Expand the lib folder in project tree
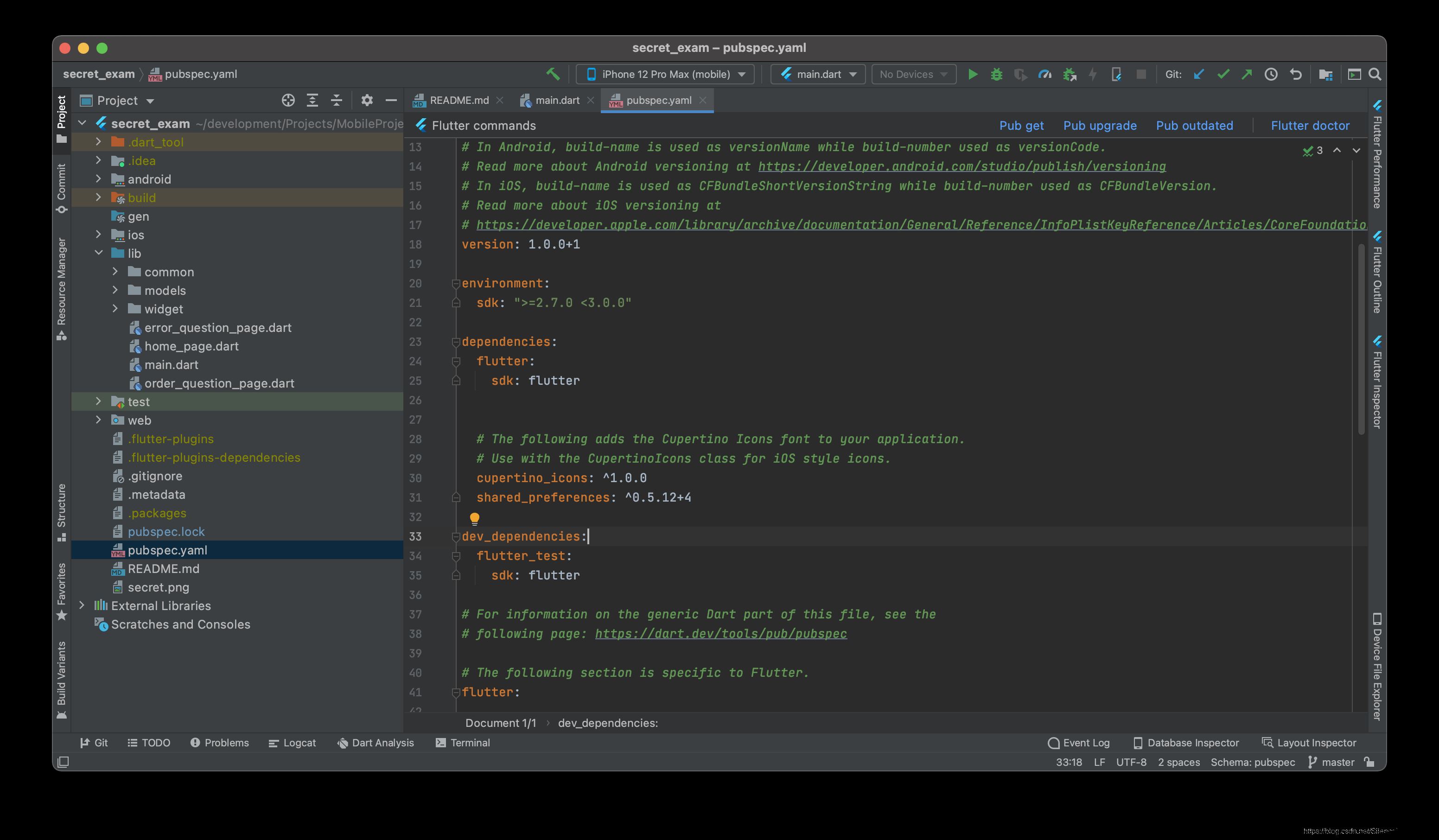The image size is (1439, 840). (100, 253)
